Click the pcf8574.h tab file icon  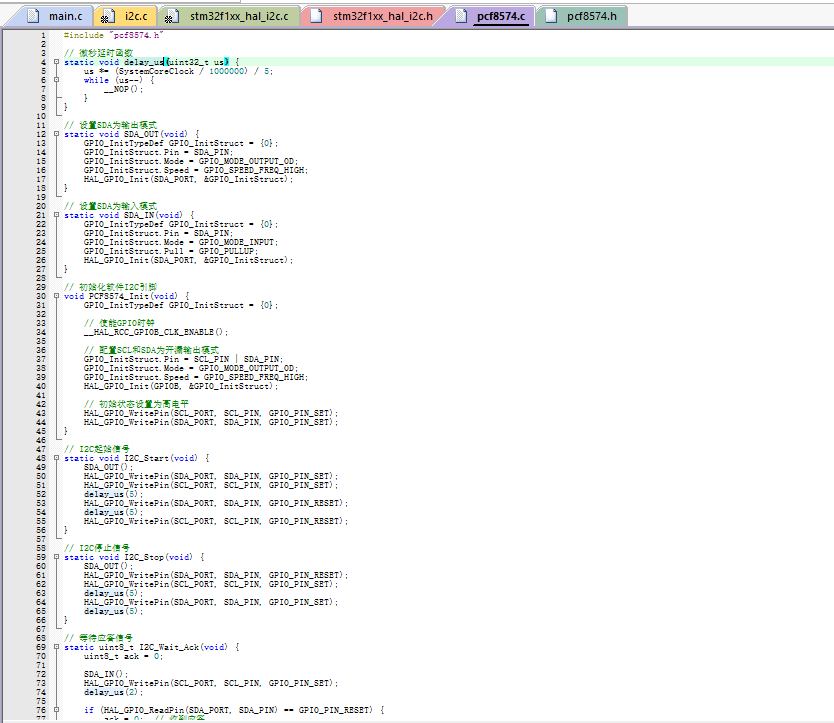(x=550, y=17)
